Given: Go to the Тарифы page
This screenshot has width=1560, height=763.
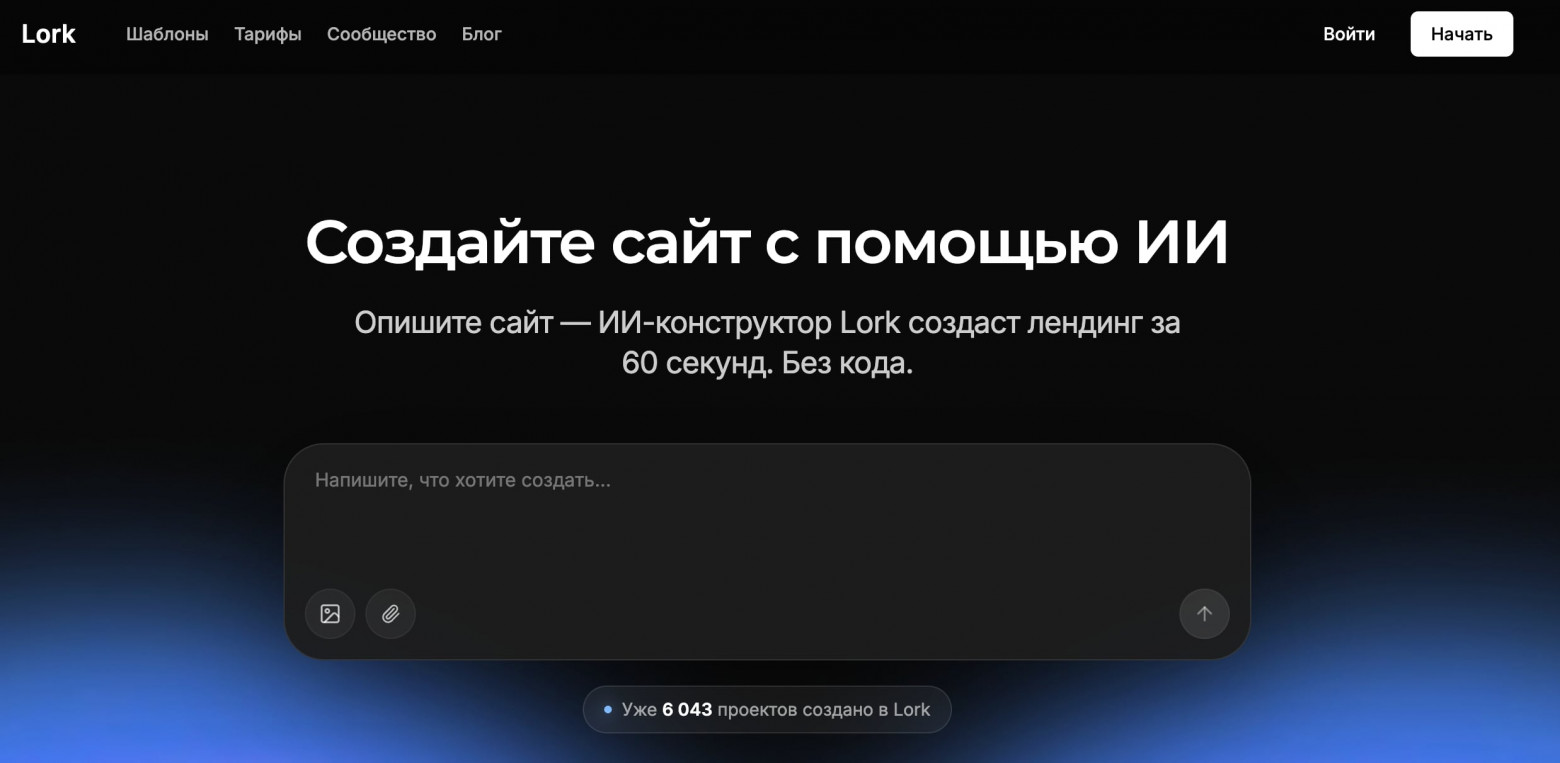Looking at the screenshot, I should pyautogui.click(x=268, y=34).
